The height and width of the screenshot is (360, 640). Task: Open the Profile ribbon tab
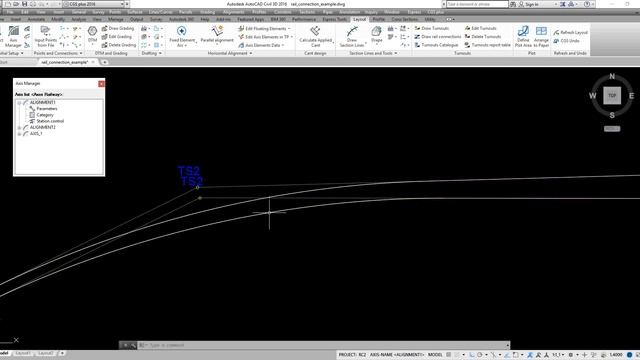378,19
